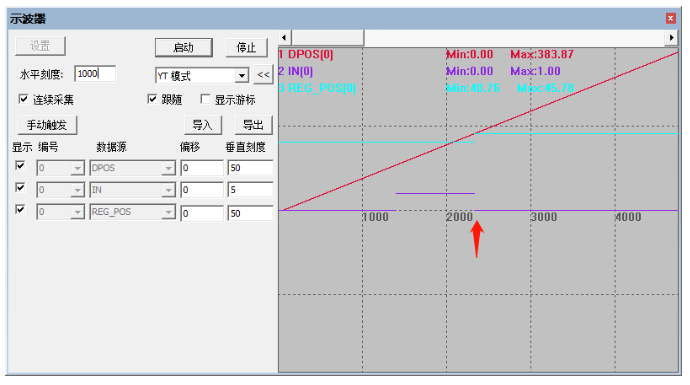690x385 pixels.
Task: Uncheck display checkbox for DPOS row
Action: click(20, 166)
